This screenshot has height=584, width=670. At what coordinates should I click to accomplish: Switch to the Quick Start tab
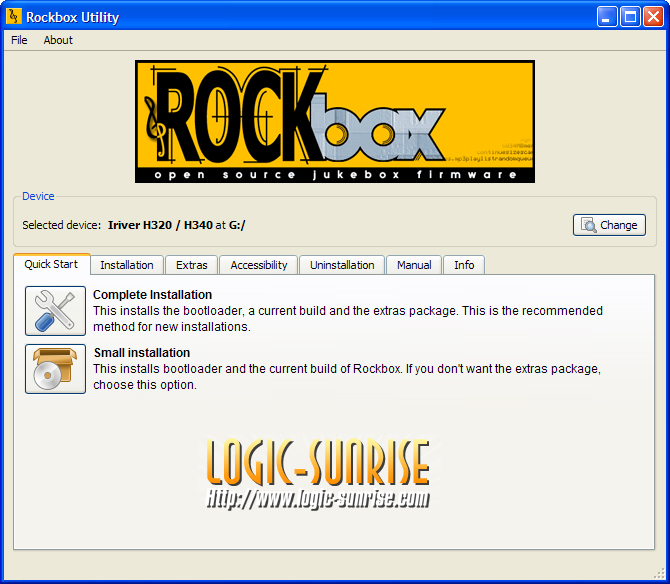pyautogui.click(x=52, y=264)
